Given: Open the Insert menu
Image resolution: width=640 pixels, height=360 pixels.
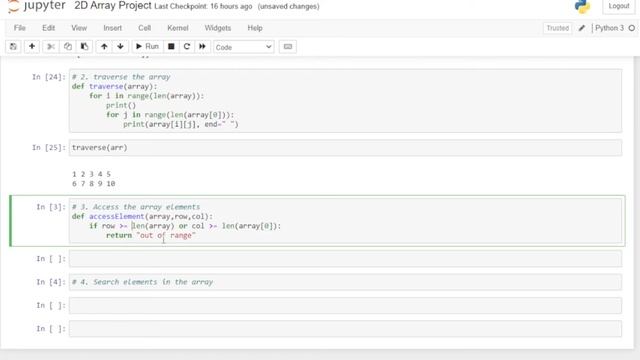Looking at the screenshot, I should 112,28.
